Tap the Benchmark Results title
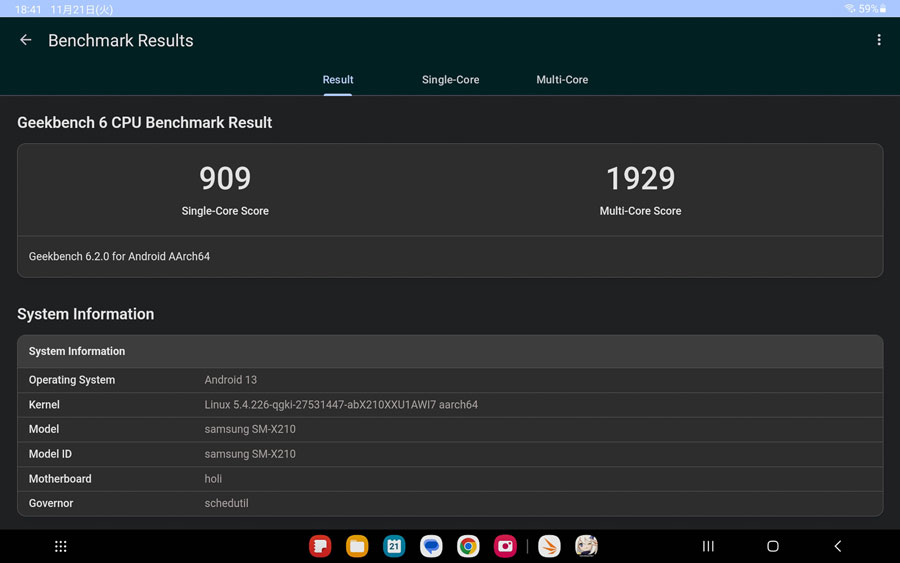Image resolution: width=900 pixels, height=563 pixels. [121, 40]
